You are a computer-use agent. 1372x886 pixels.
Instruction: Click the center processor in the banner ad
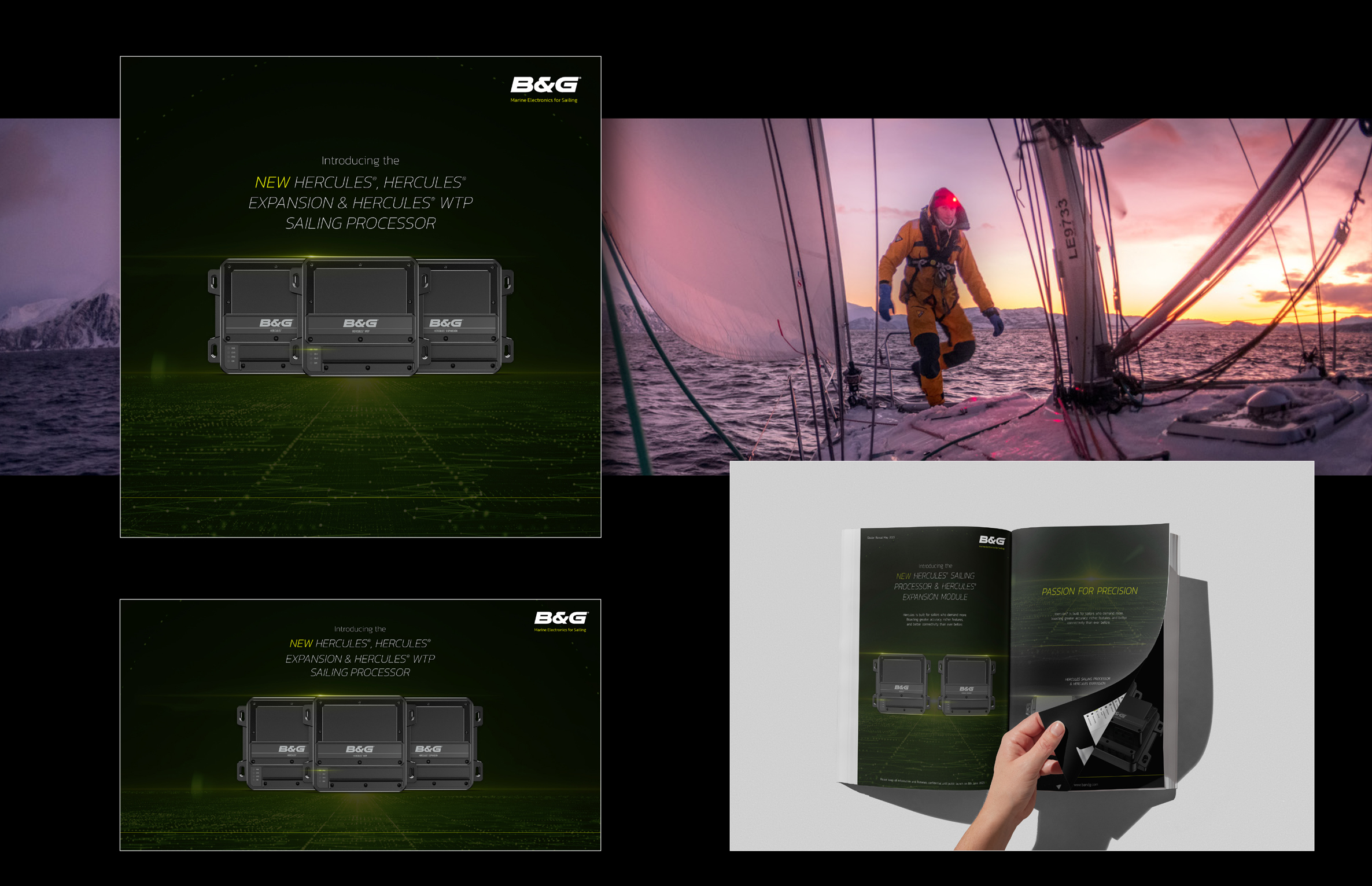(x=360, y=744)
